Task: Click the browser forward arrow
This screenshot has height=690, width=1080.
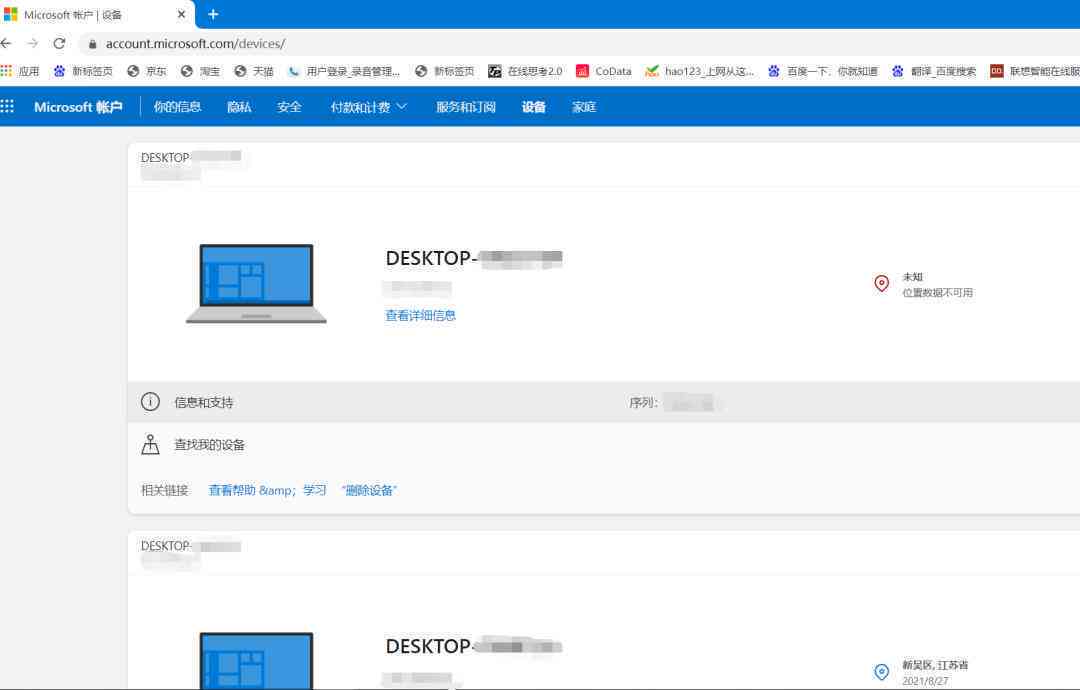Action: [x=32, y=43]
